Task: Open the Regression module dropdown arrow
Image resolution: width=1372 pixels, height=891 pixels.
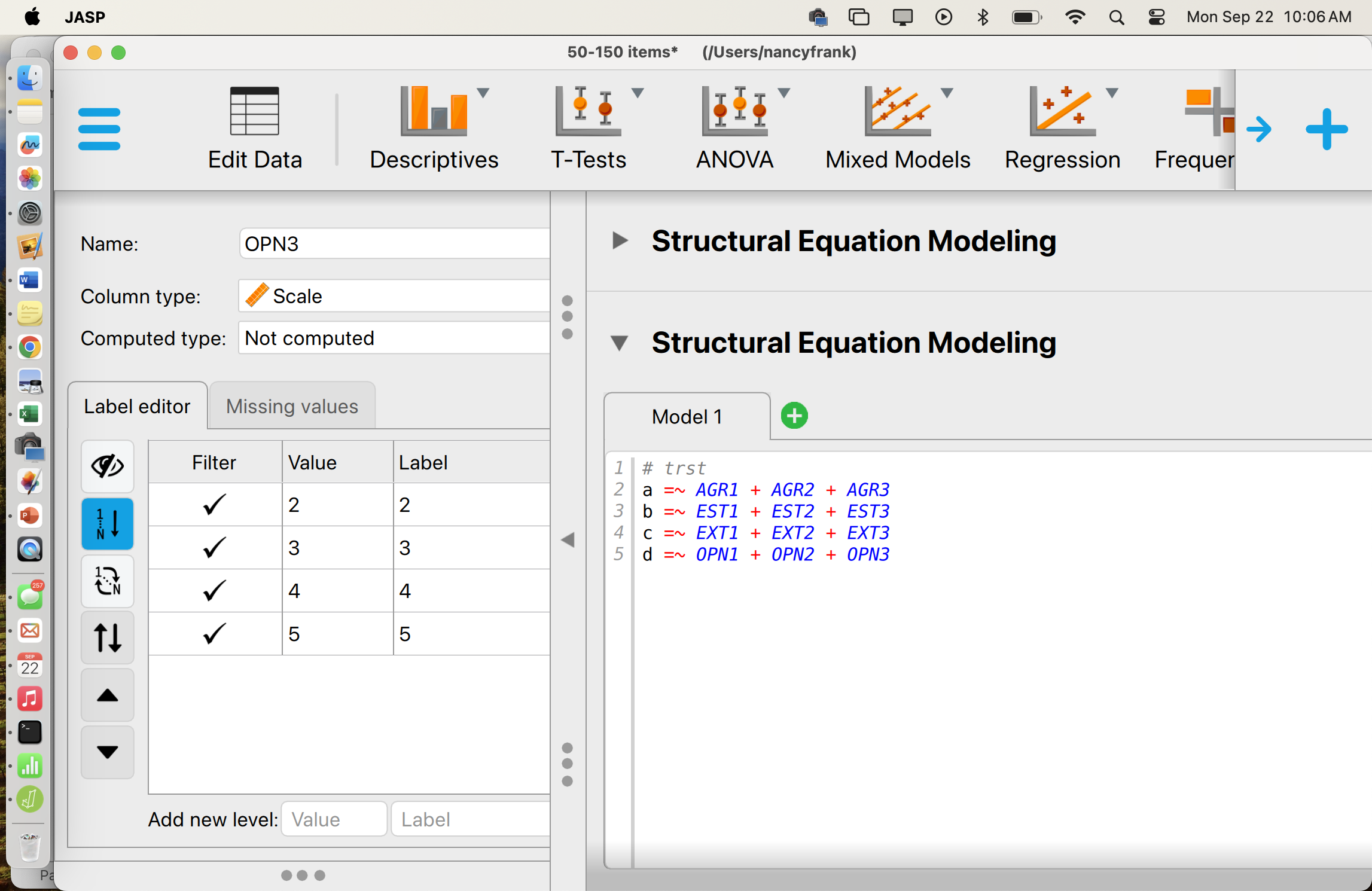Action: coord(1112,93)
